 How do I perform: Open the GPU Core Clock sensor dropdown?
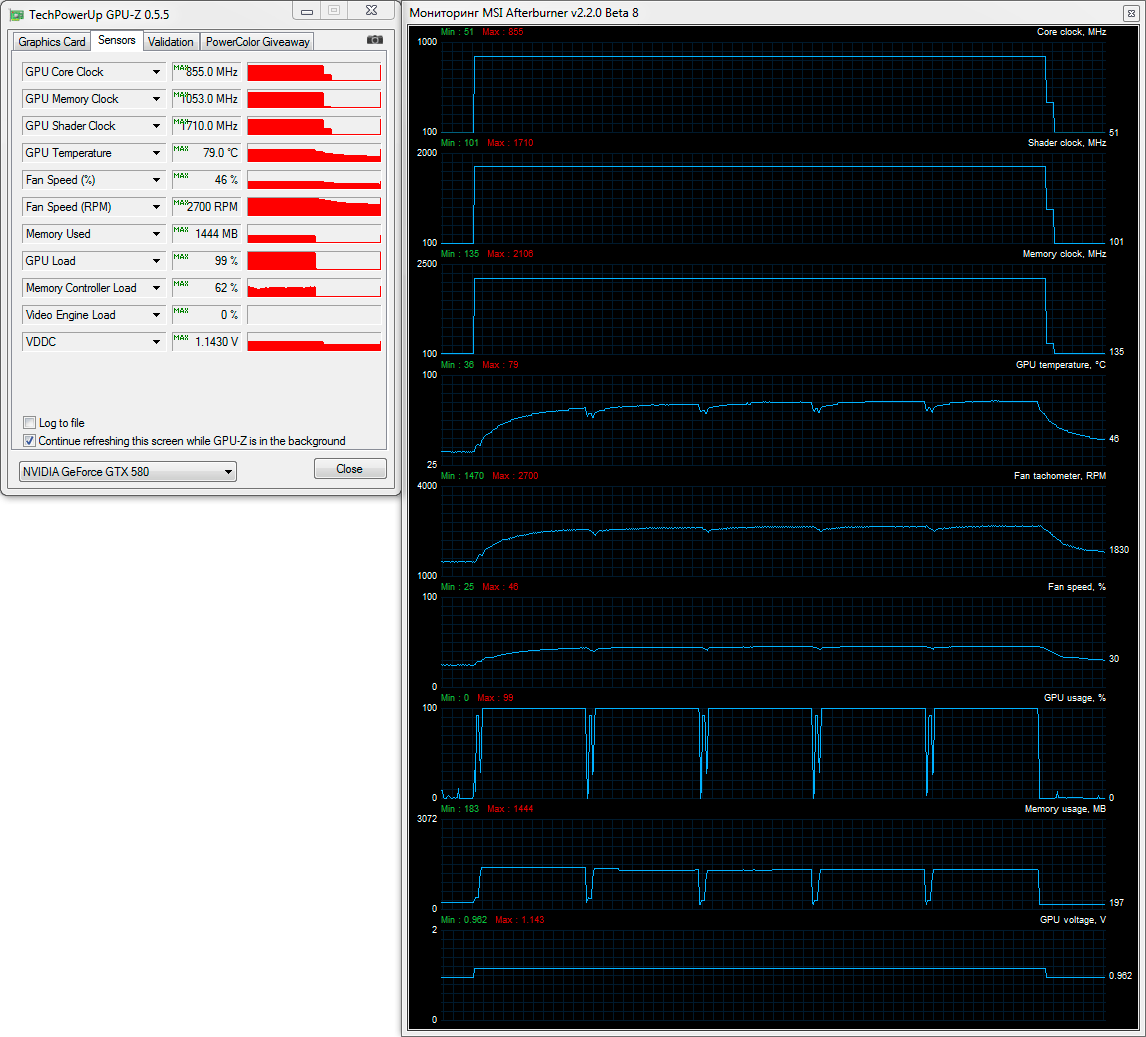coord(156,72)
